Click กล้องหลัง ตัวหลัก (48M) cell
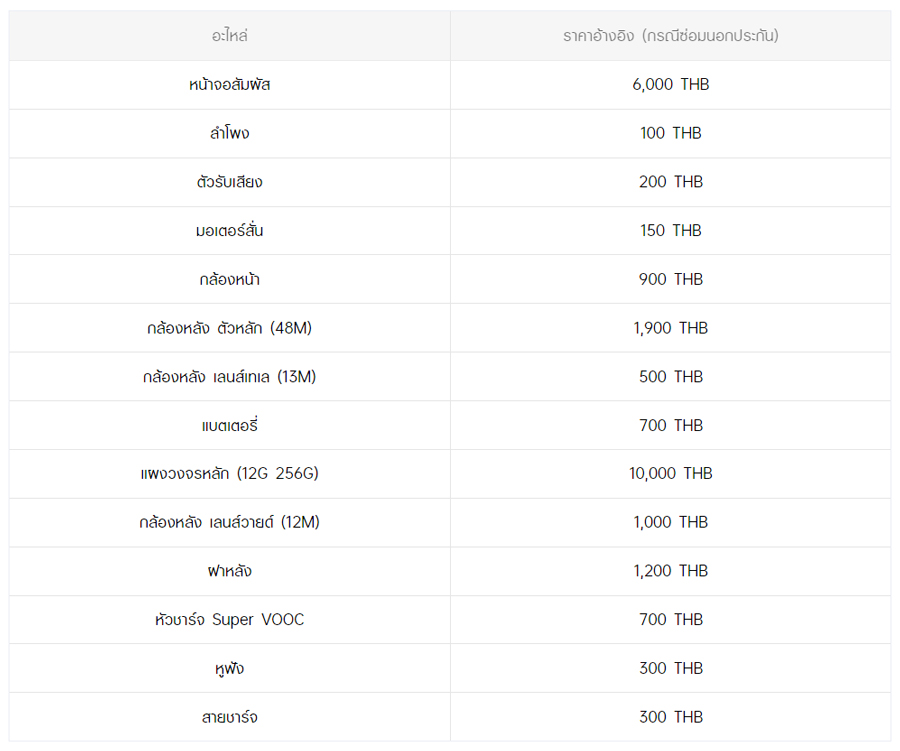This screenshot has height=751, width=900. click(x=229, y=328)
